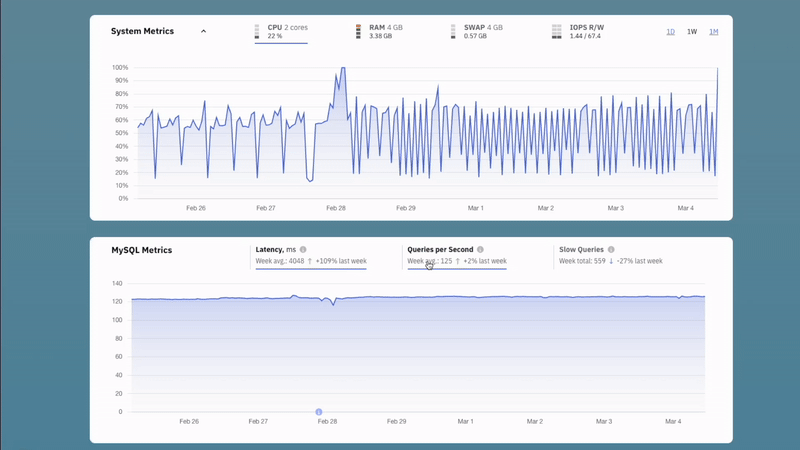
Task: Click the IOPS read/write bars icon
Action: pos(557,32)
